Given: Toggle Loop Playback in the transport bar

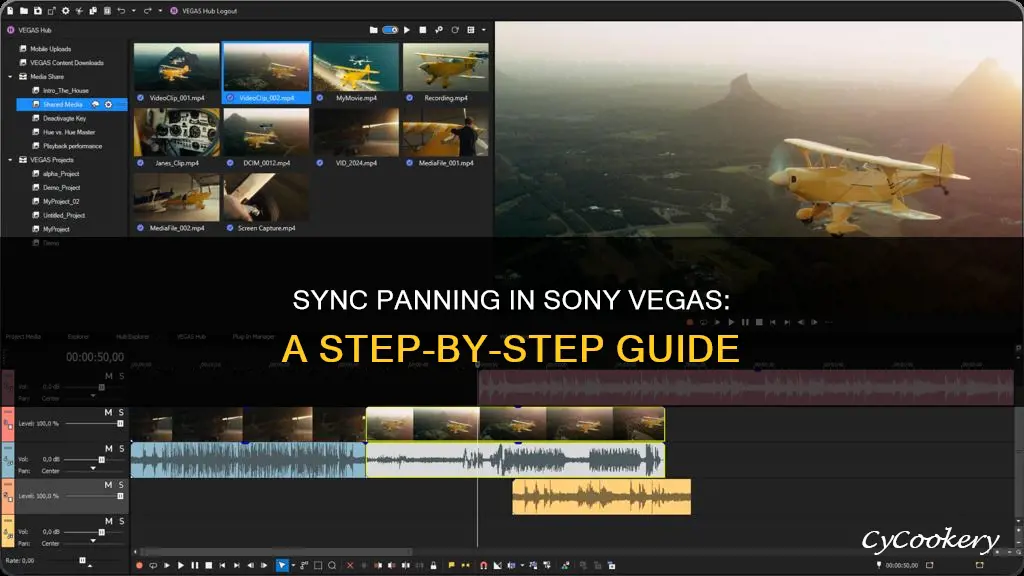Looking at the screenshot, I should (x=153, y=566).
